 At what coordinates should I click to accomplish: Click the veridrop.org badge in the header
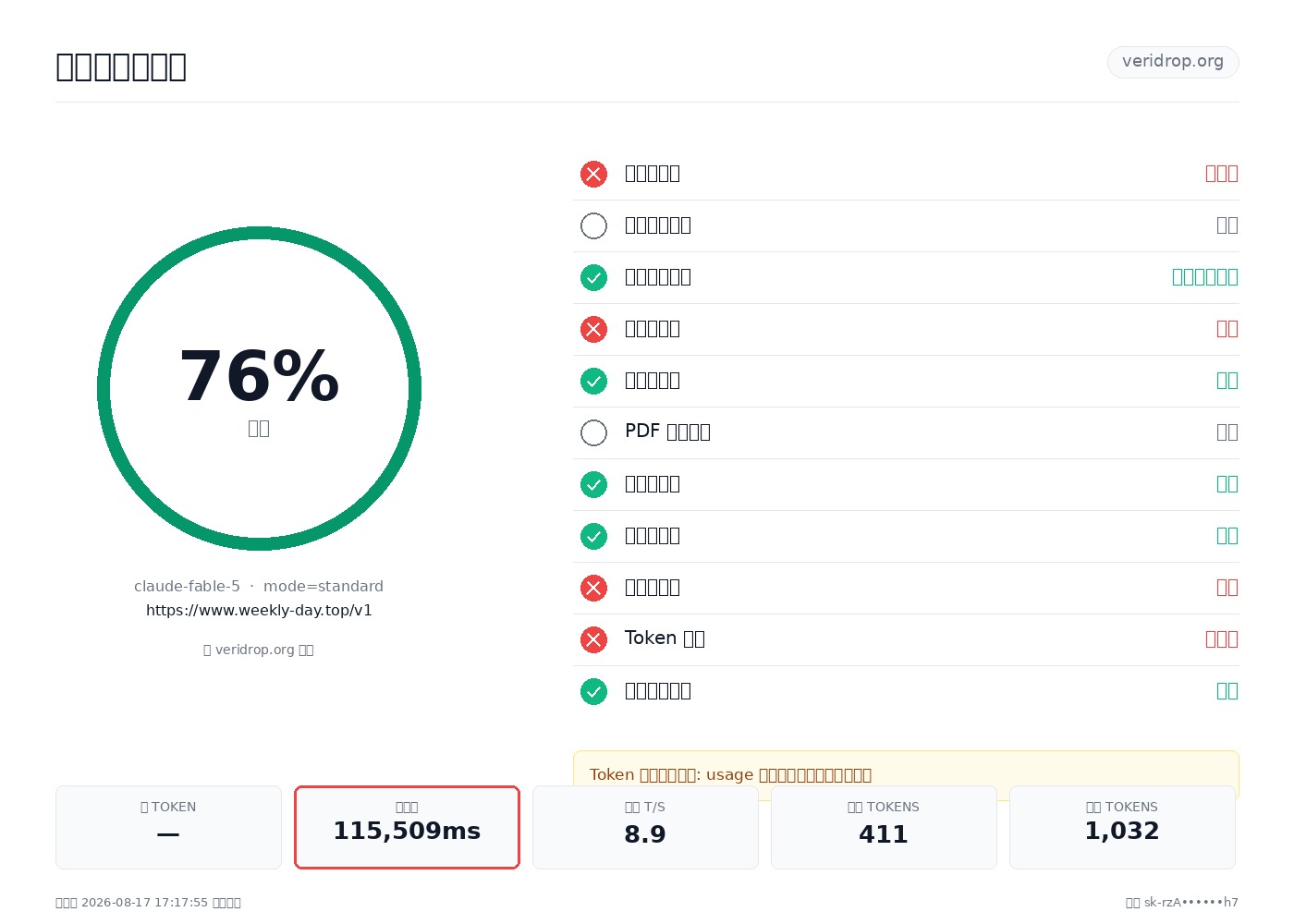1173,62
